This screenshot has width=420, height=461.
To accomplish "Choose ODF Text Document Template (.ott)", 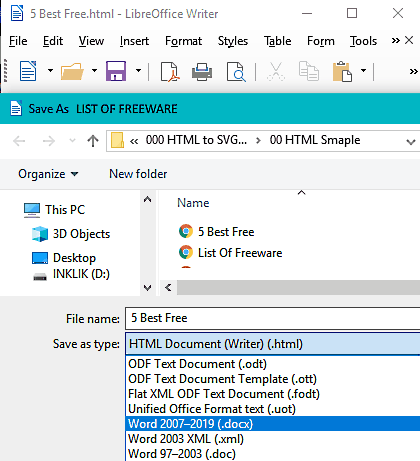I will tap(273, 379).
